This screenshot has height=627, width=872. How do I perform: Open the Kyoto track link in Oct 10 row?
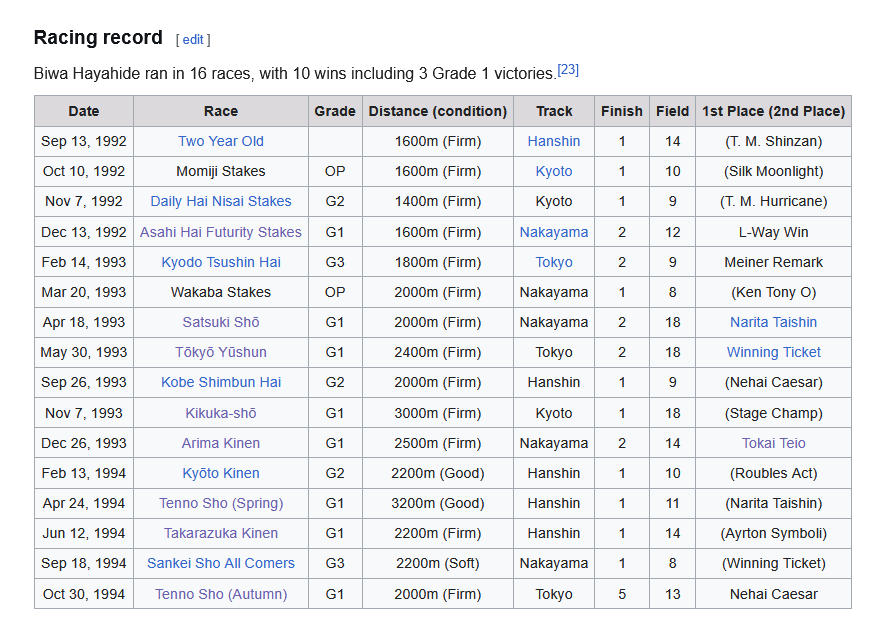[x=554, y=171]
